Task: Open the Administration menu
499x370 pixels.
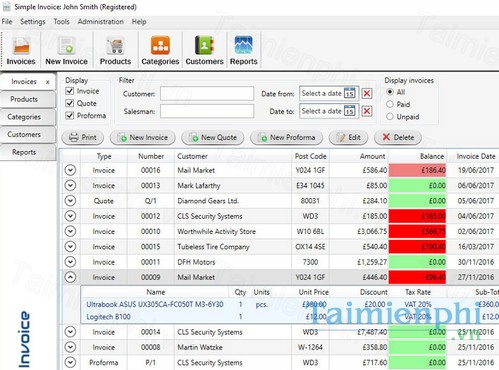Action: click(x=101, y=22)
